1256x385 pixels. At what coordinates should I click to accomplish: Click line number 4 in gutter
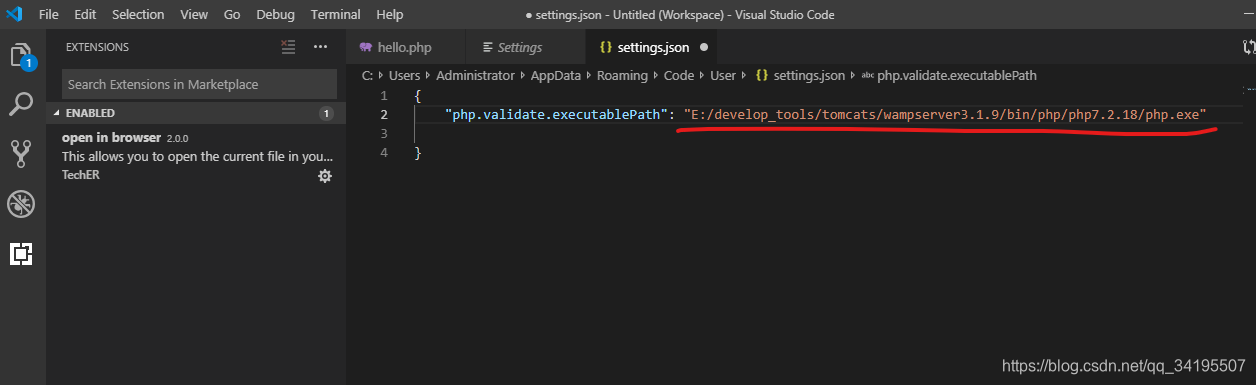[x=384, y=152]
